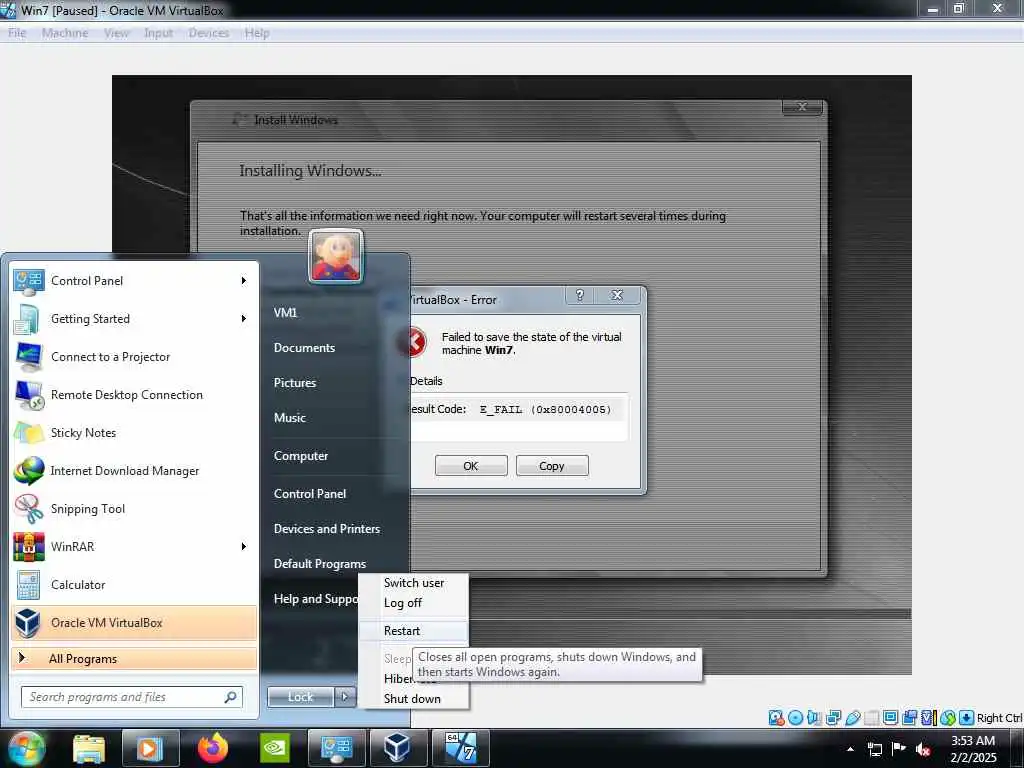The width and height of the screenshot is (1024, 768).
Task: Choose Log off from the power menu
Action: (413, 603)
